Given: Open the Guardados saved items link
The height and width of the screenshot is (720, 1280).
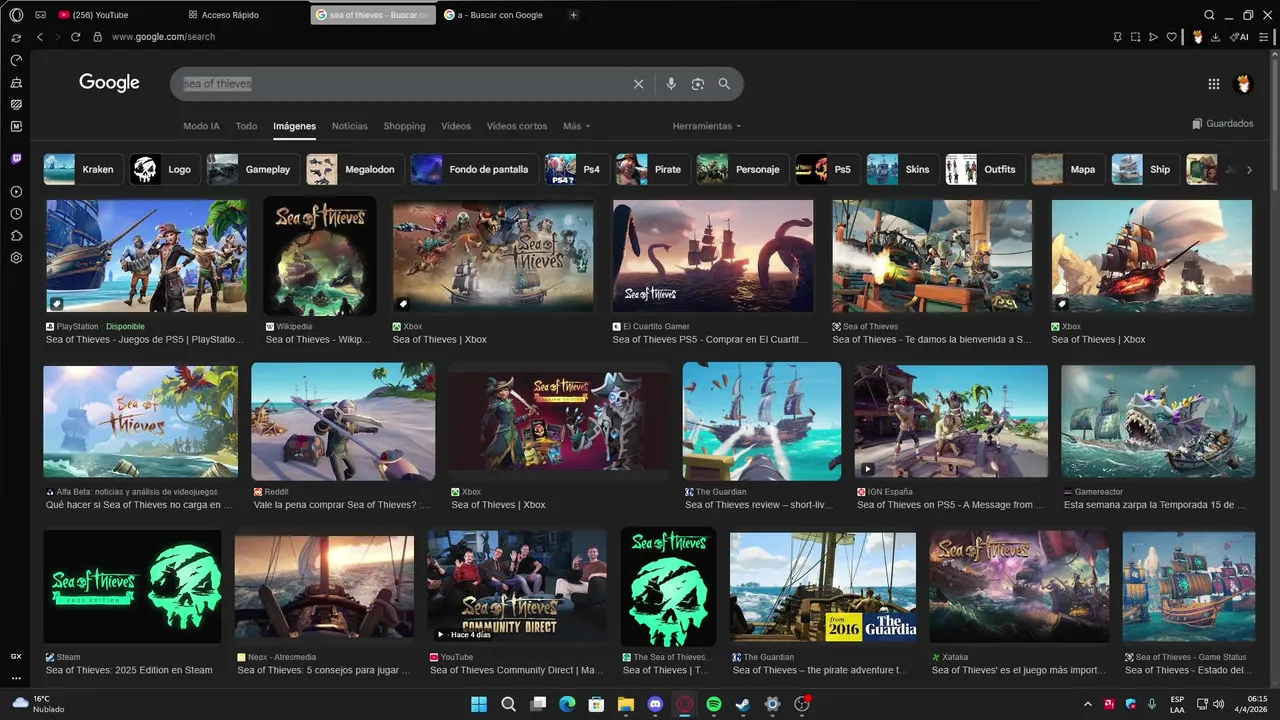Looking at the screenshot, I should [x=1222, y=124].
